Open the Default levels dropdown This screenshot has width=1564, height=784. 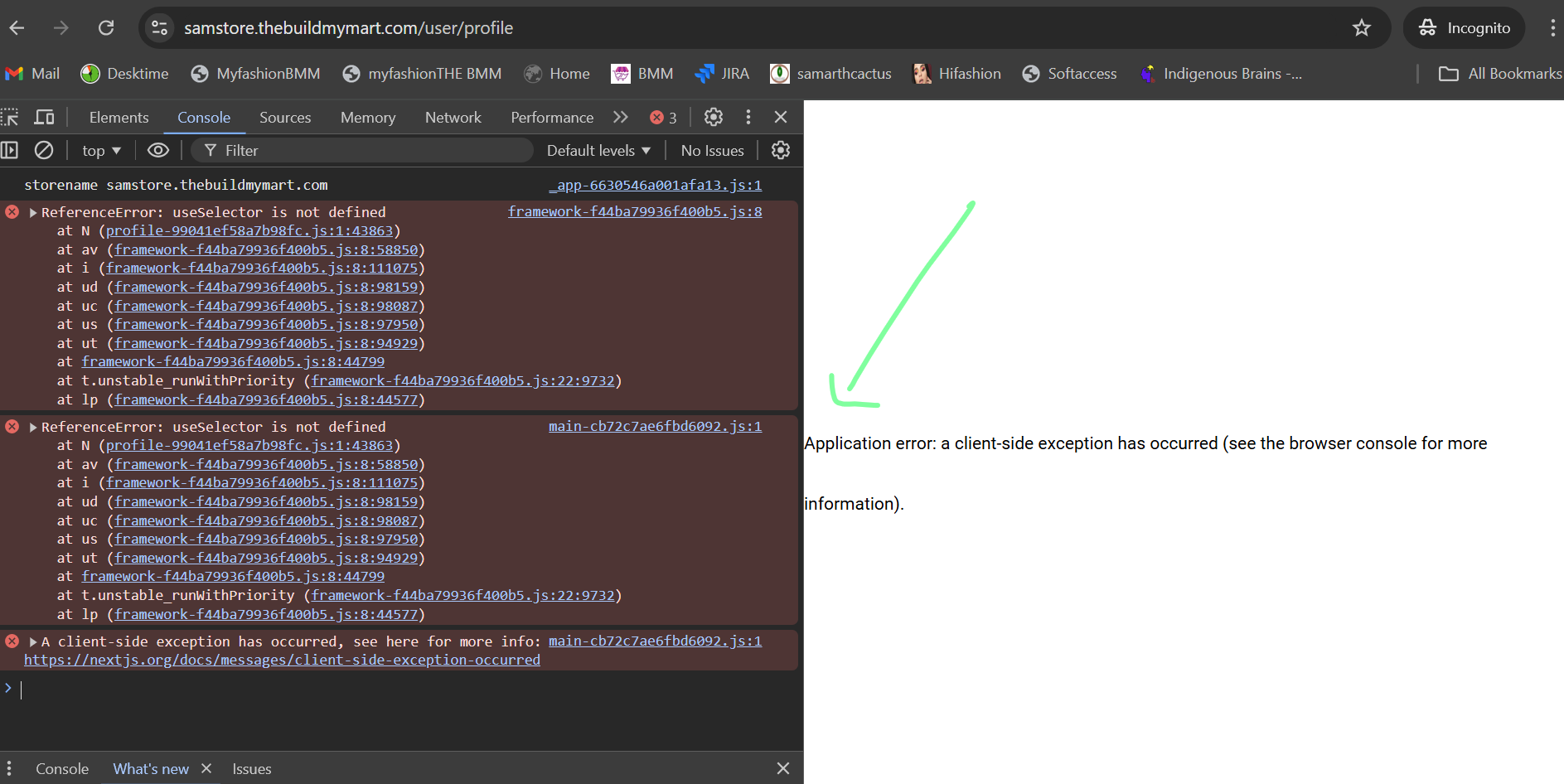599,151
